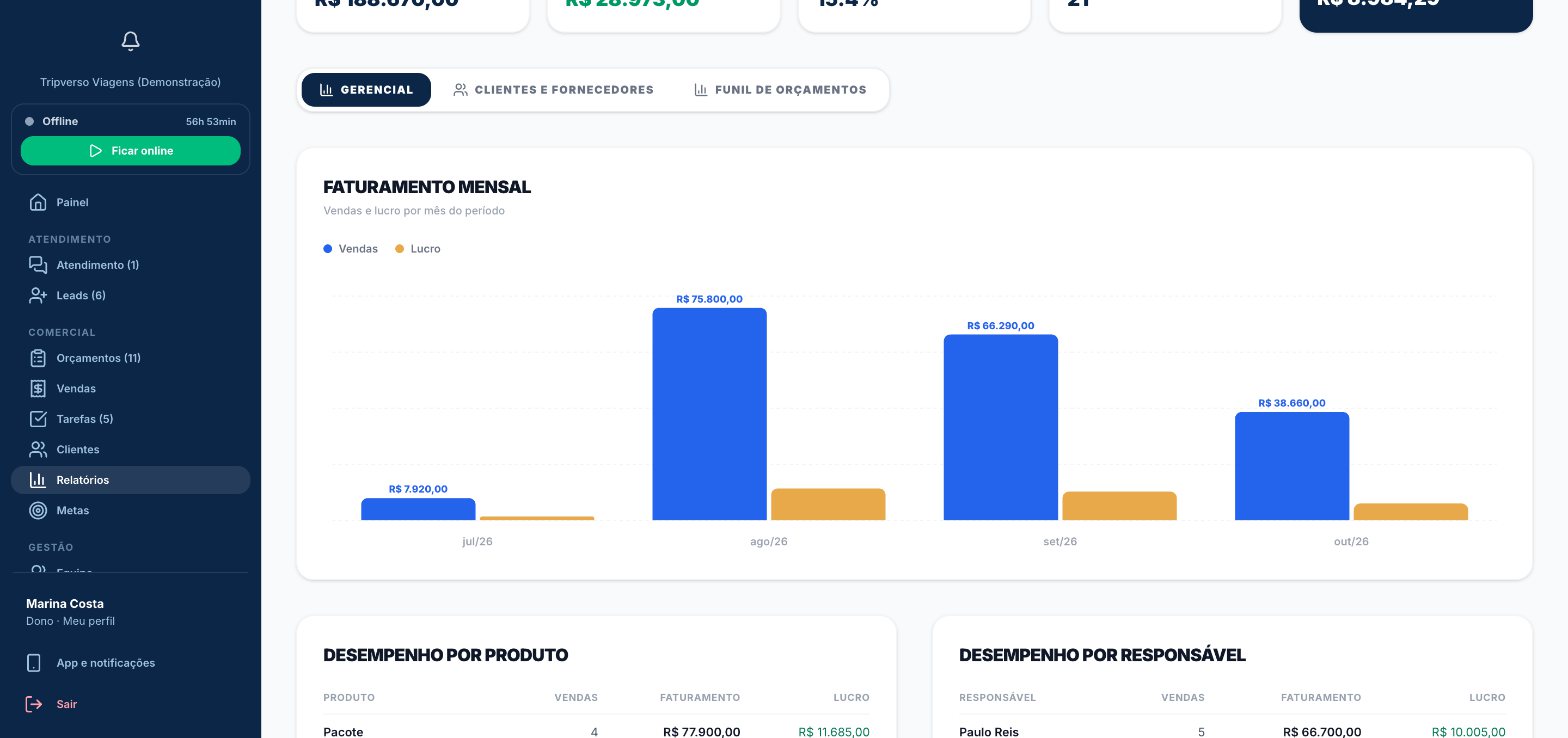This screenshot has width=1568, height=738.
Task: Click the play icon in Ficar online
Action: click(x=96, y=151)
